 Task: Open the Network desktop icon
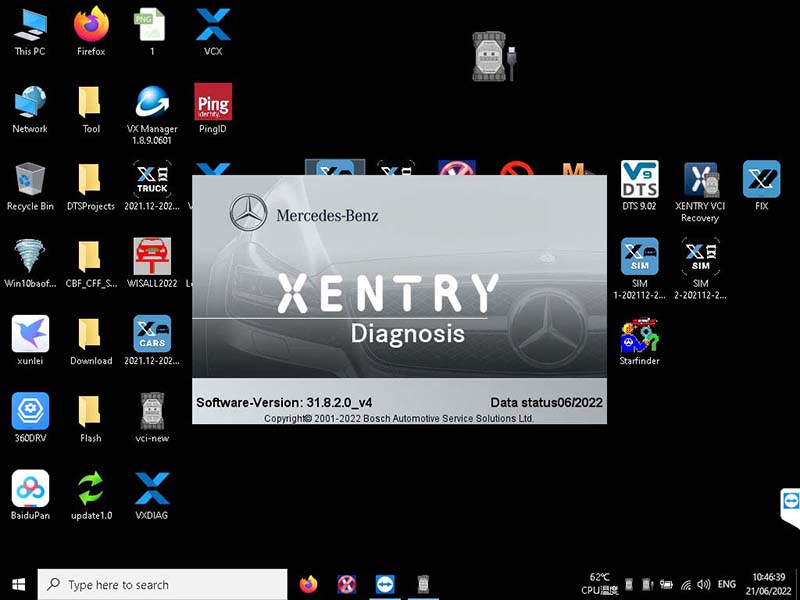coord(30,109)
